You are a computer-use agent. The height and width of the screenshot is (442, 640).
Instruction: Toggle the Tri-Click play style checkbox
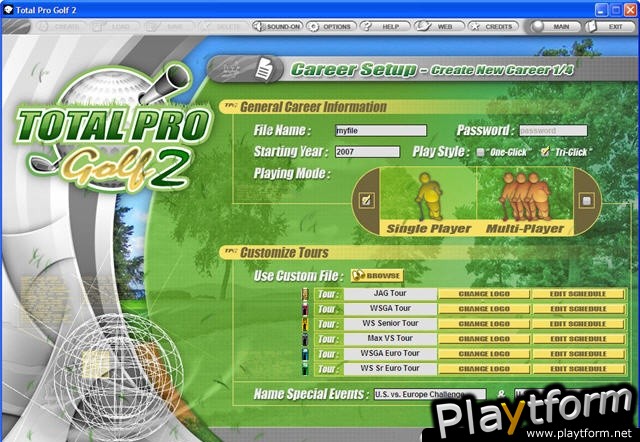tap(545, 151)
